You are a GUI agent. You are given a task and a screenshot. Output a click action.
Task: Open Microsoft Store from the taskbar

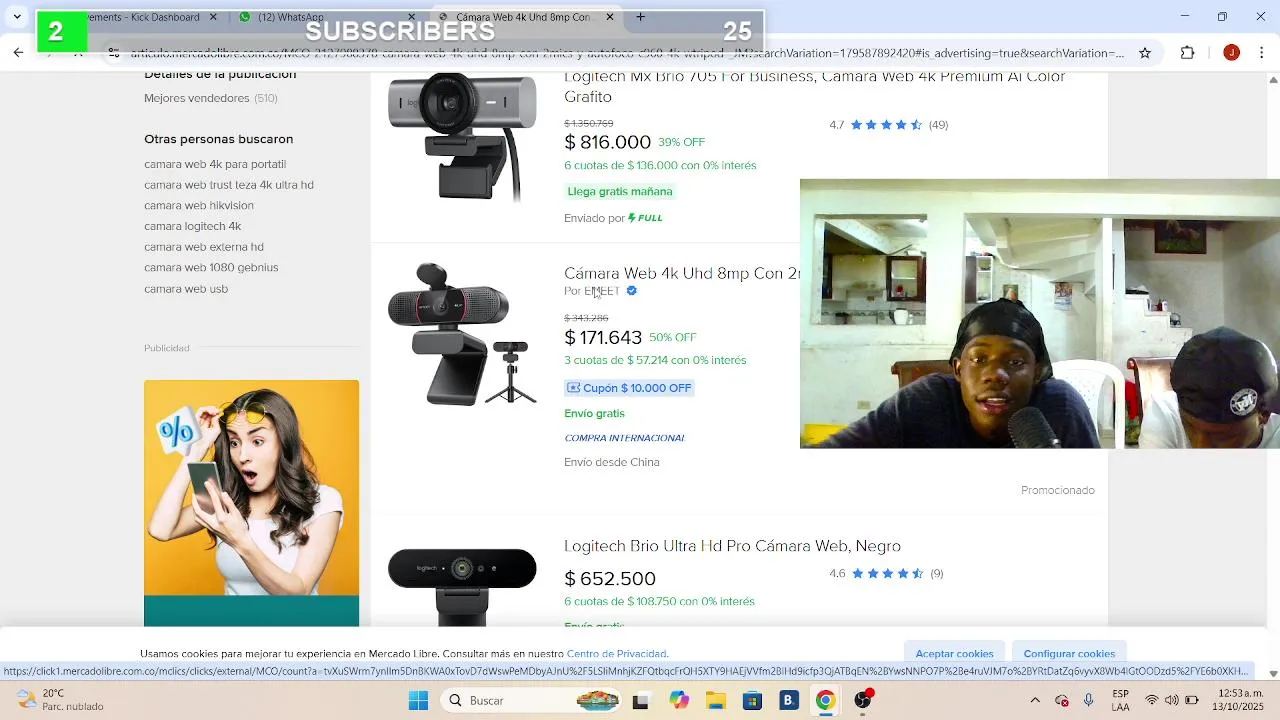[x=752, y=700]
